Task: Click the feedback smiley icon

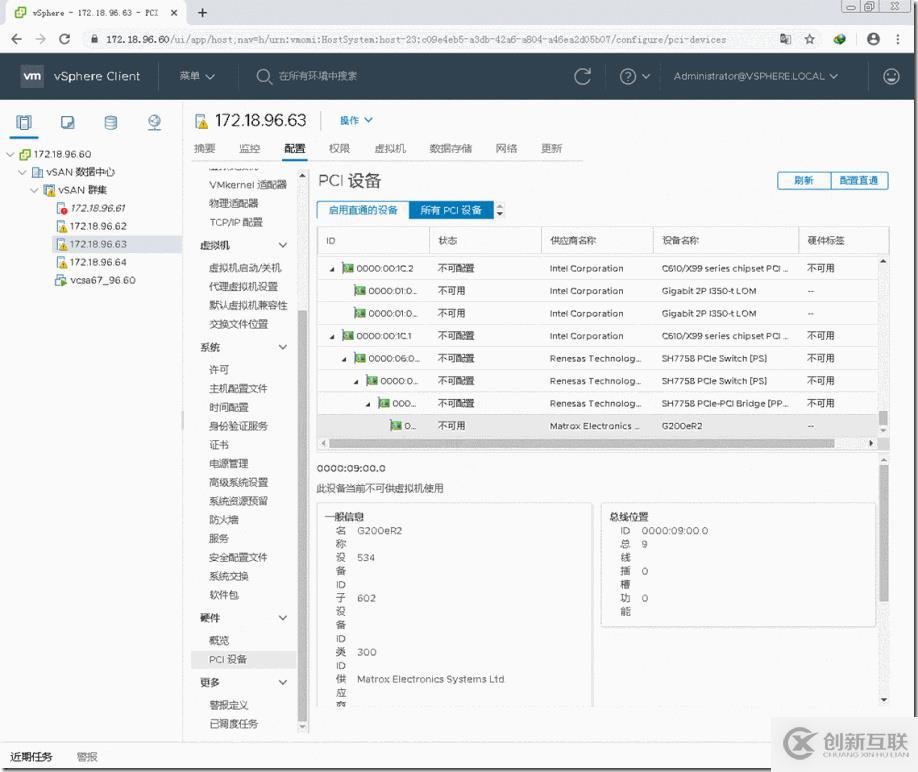Action: point(891,76)
